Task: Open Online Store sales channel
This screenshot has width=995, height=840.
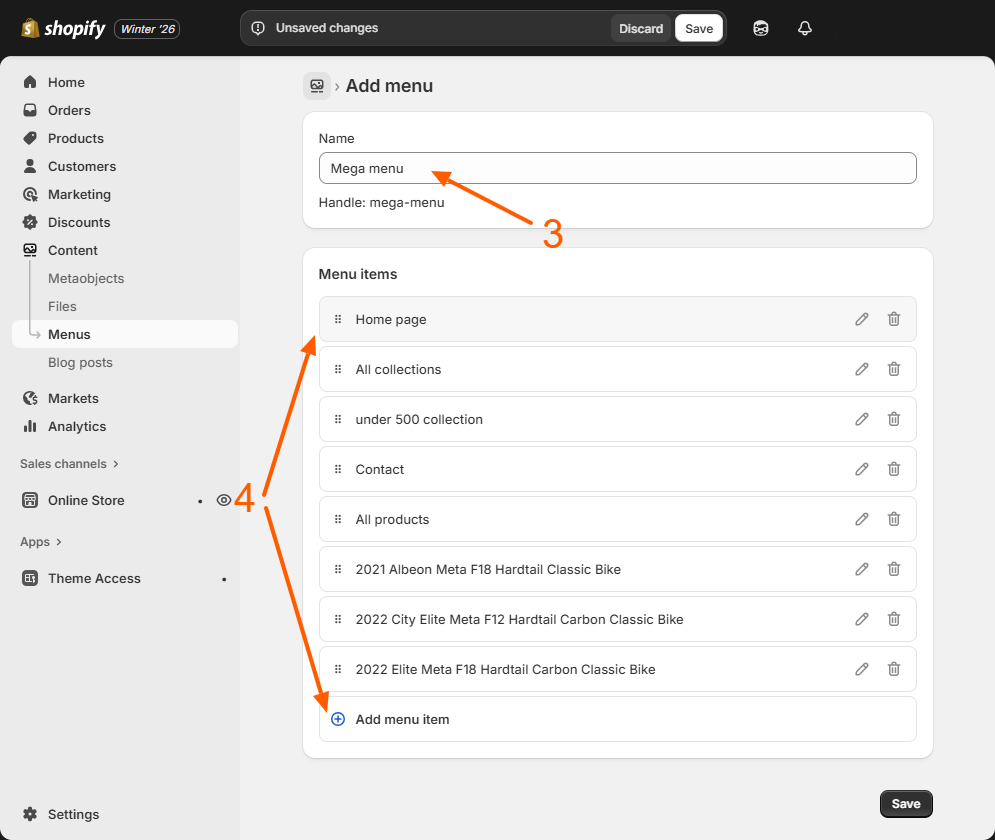Action: (86, 501)
